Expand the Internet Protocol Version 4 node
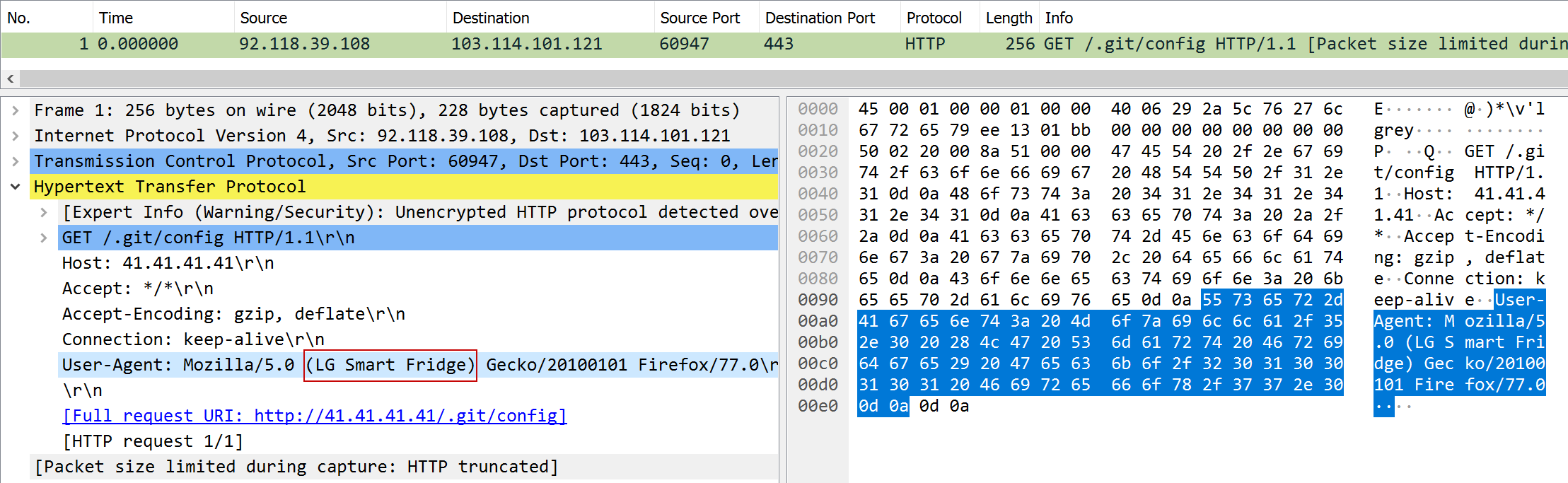Viewport: 1568px width, 483px height. click(15, 136)
